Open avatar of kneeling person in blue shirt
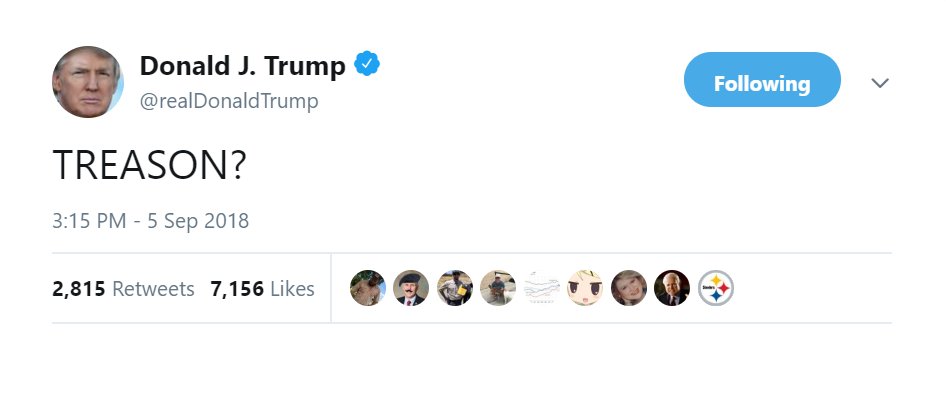 coord(498,288)
